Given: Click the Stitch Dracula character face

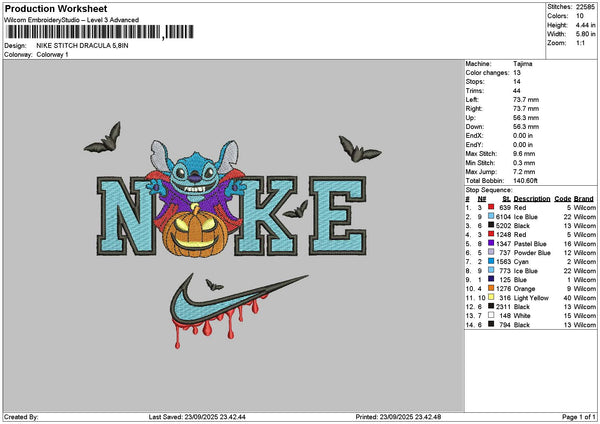Looking at the screenshot, I should (x=194, y=176).
